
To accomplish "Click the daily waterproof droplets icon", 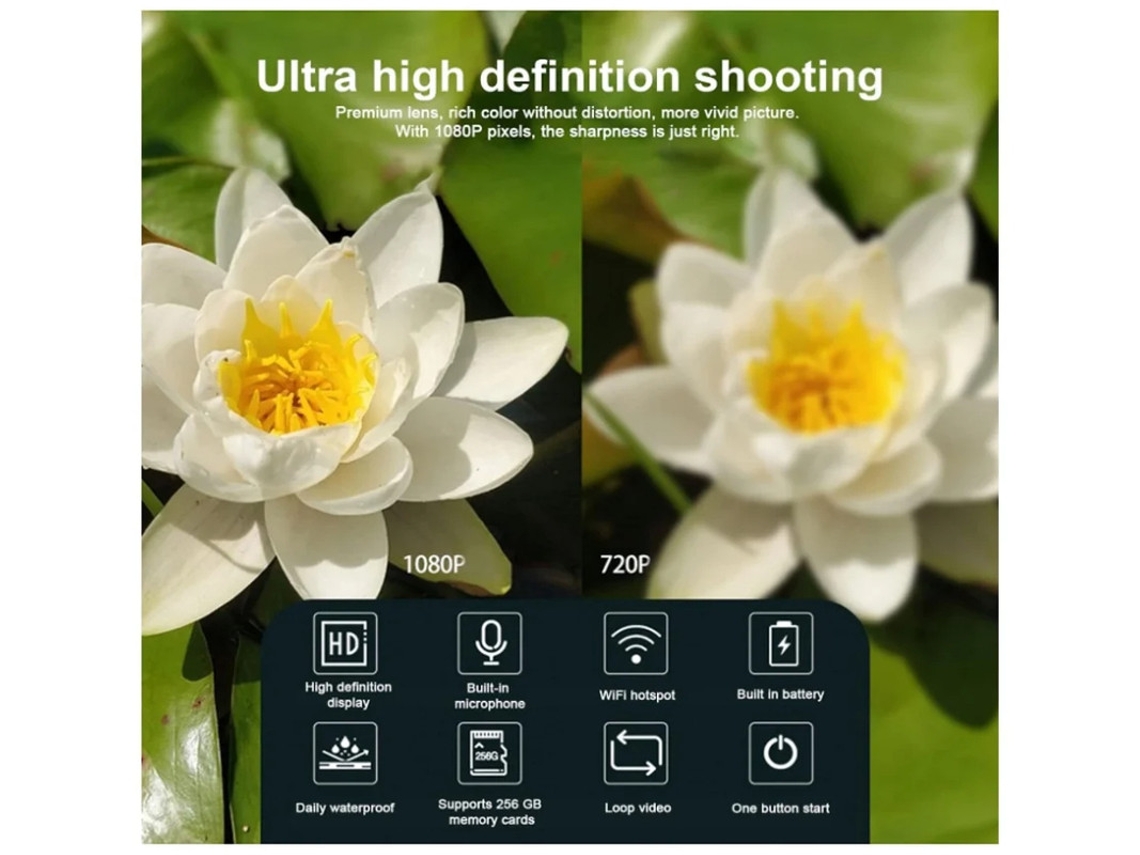I will (x=345, y=753).
